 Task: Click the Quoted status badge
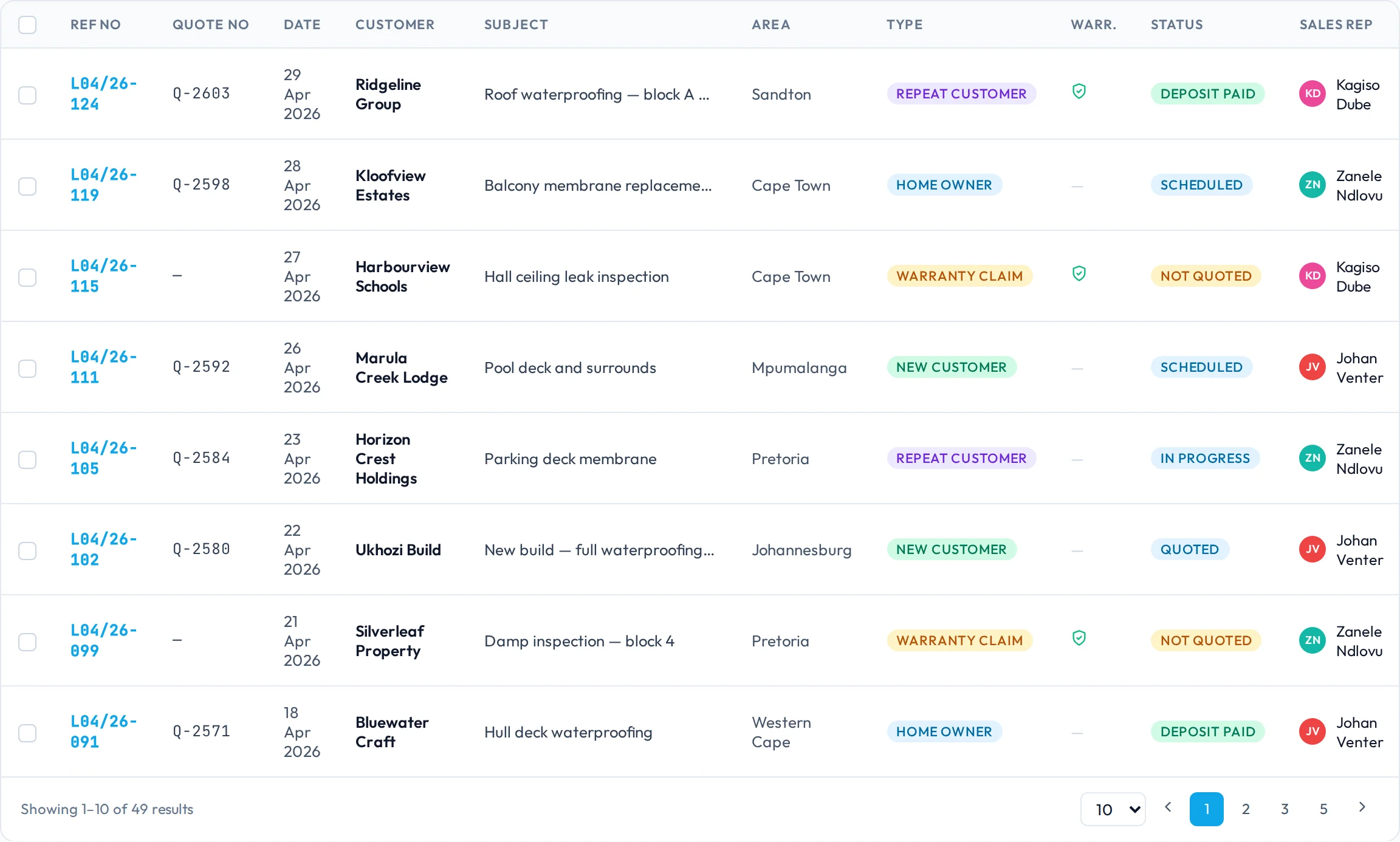tap(1189, 549)
